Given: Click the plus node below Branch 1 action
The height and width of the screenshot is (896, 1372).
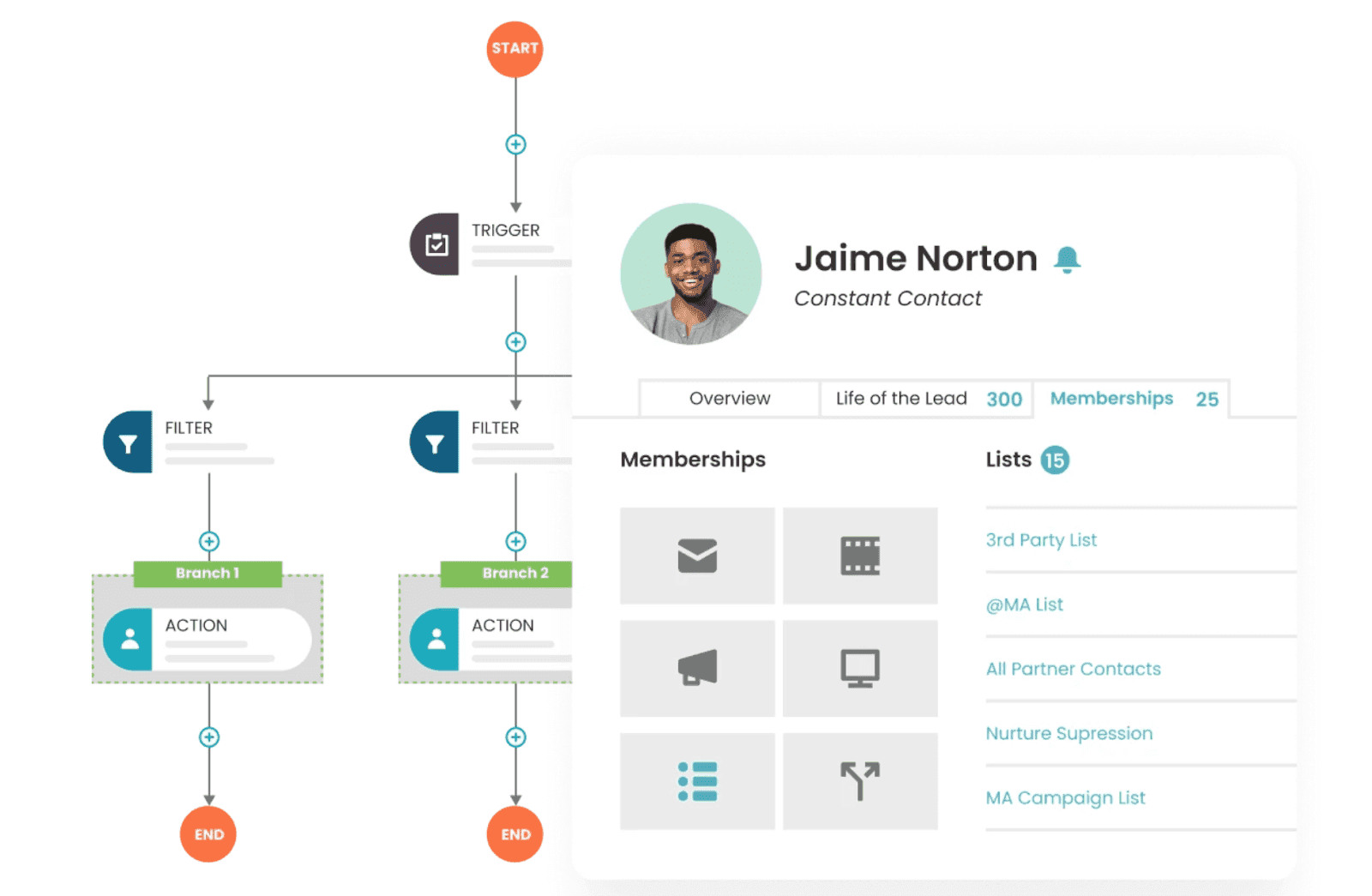Looking at the screenshot, I should click(x=208, y=737).
